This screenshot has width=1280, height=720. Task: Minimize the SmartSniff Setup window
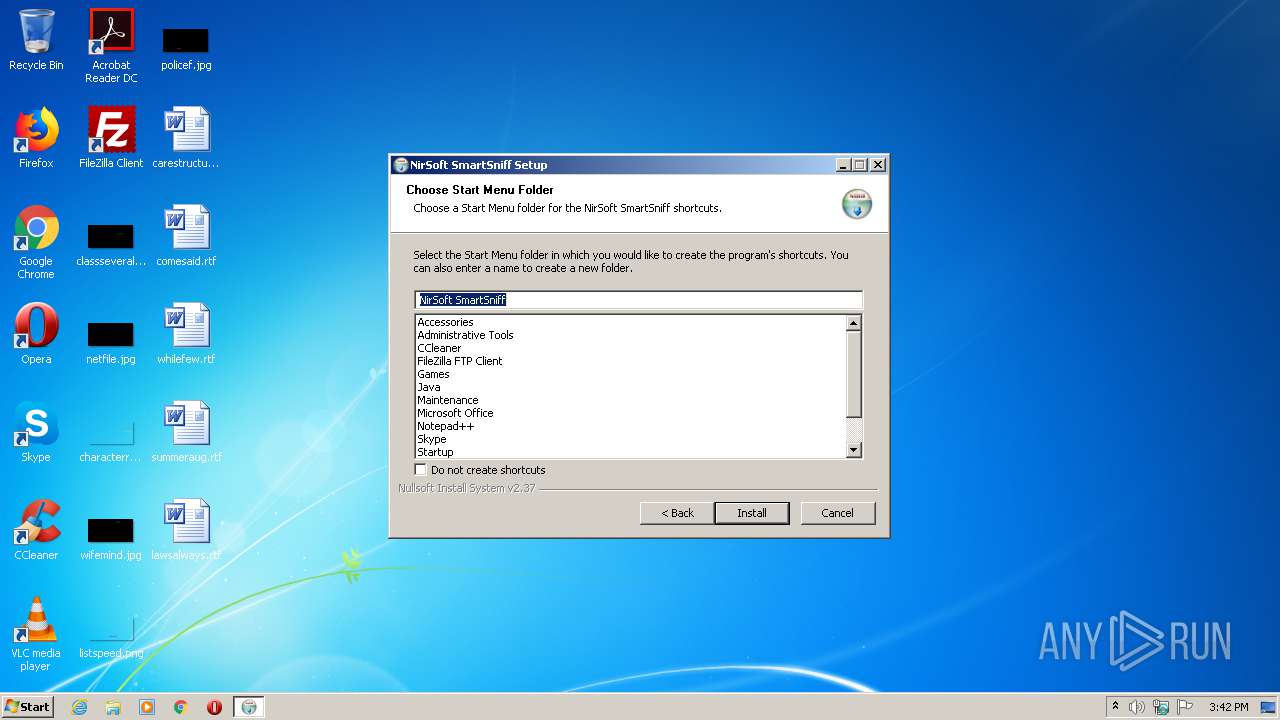(x=843, y=165)
